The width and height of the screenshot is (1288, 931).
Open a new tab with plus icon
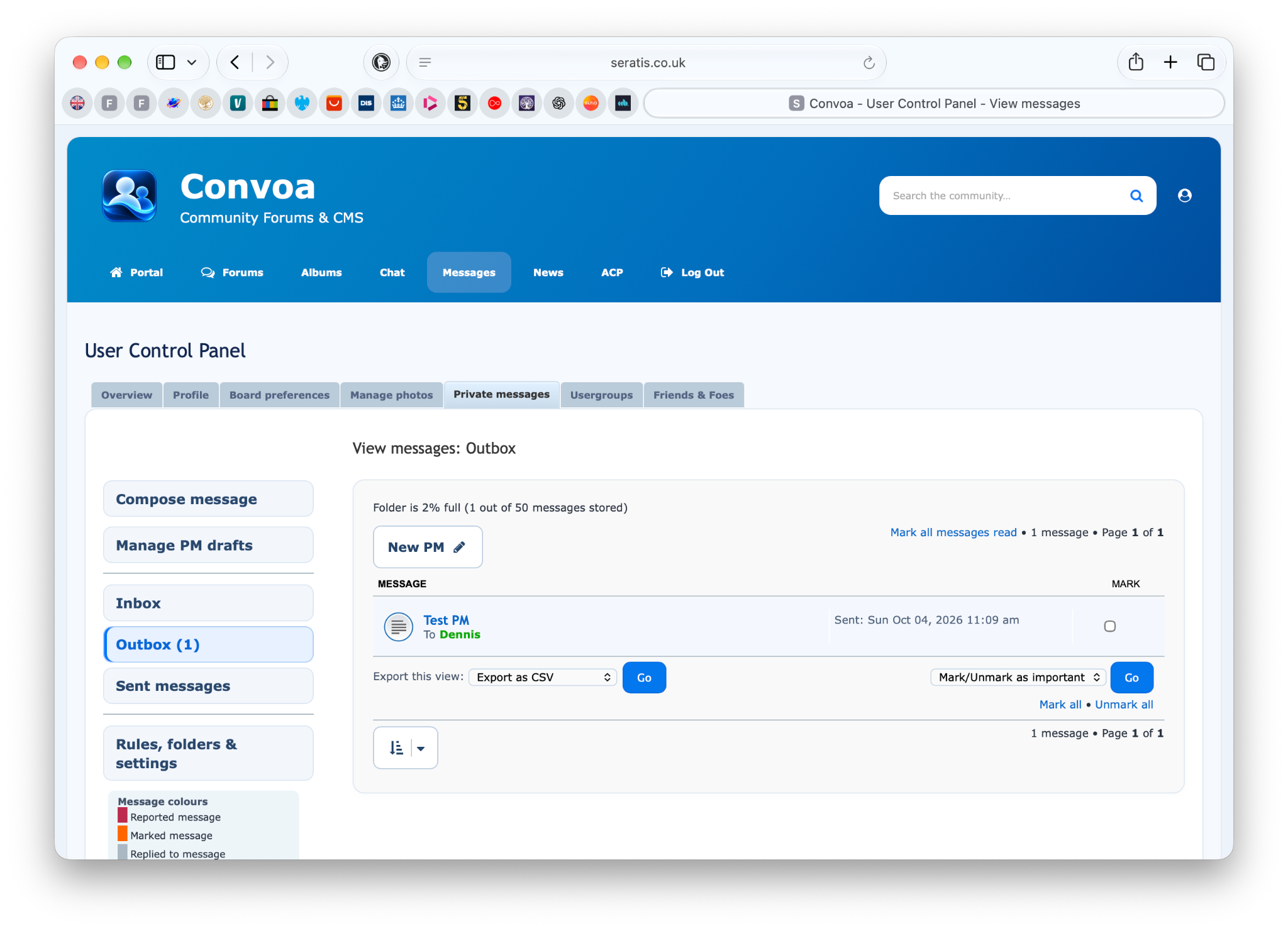[x=1170, y=62]
